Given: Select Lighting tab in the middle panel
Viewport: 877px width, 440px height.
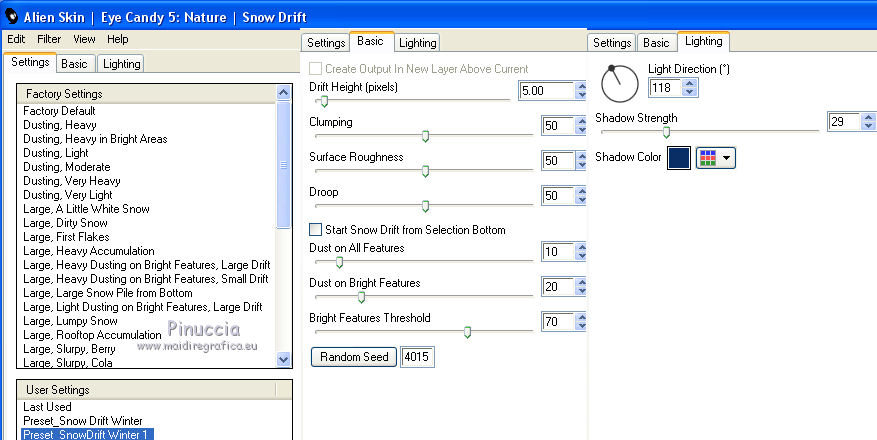Looking at the screenshot, I should (x=417, y=42).
